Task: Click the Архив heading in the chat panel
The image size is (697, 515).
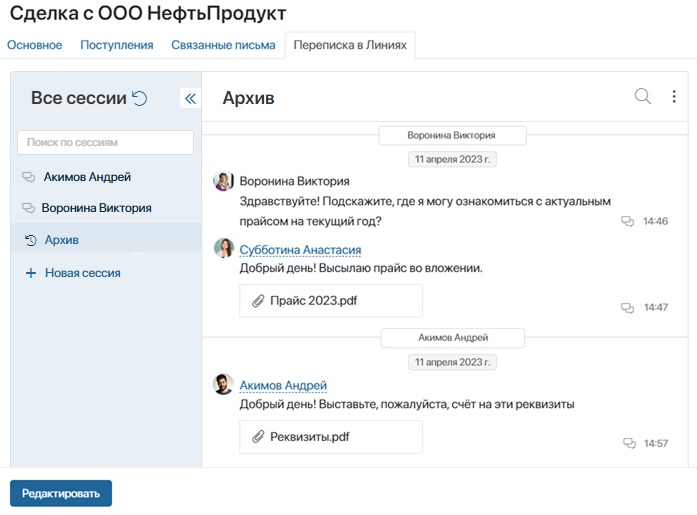Action: (x=248, y=98)
